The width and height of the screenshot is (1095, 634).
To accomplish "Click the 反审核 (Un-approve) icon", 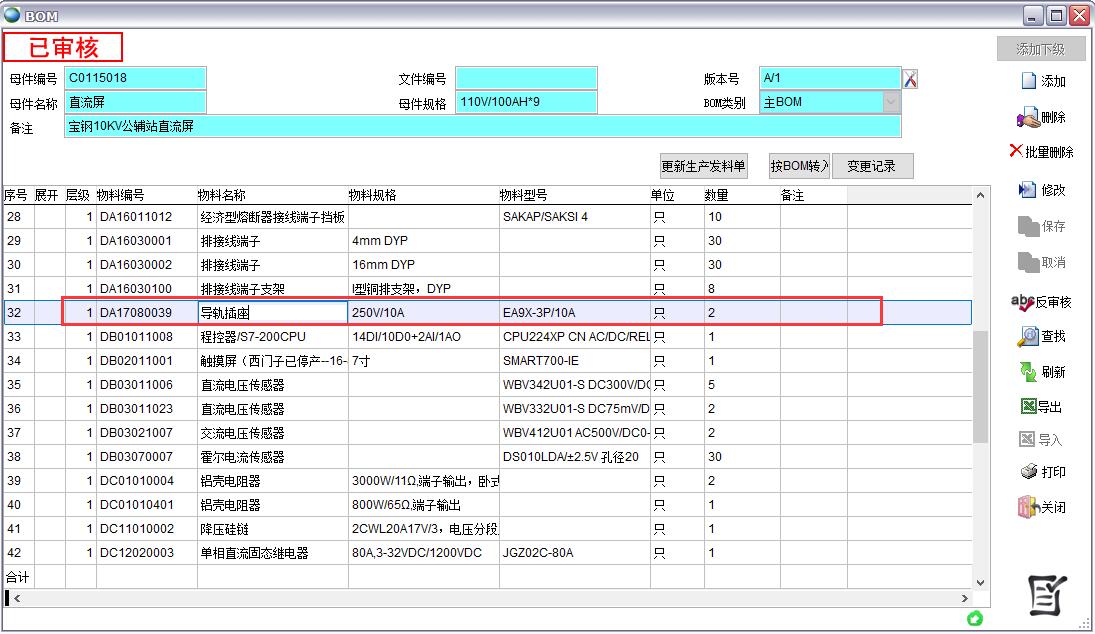I will click(1022, 302).
